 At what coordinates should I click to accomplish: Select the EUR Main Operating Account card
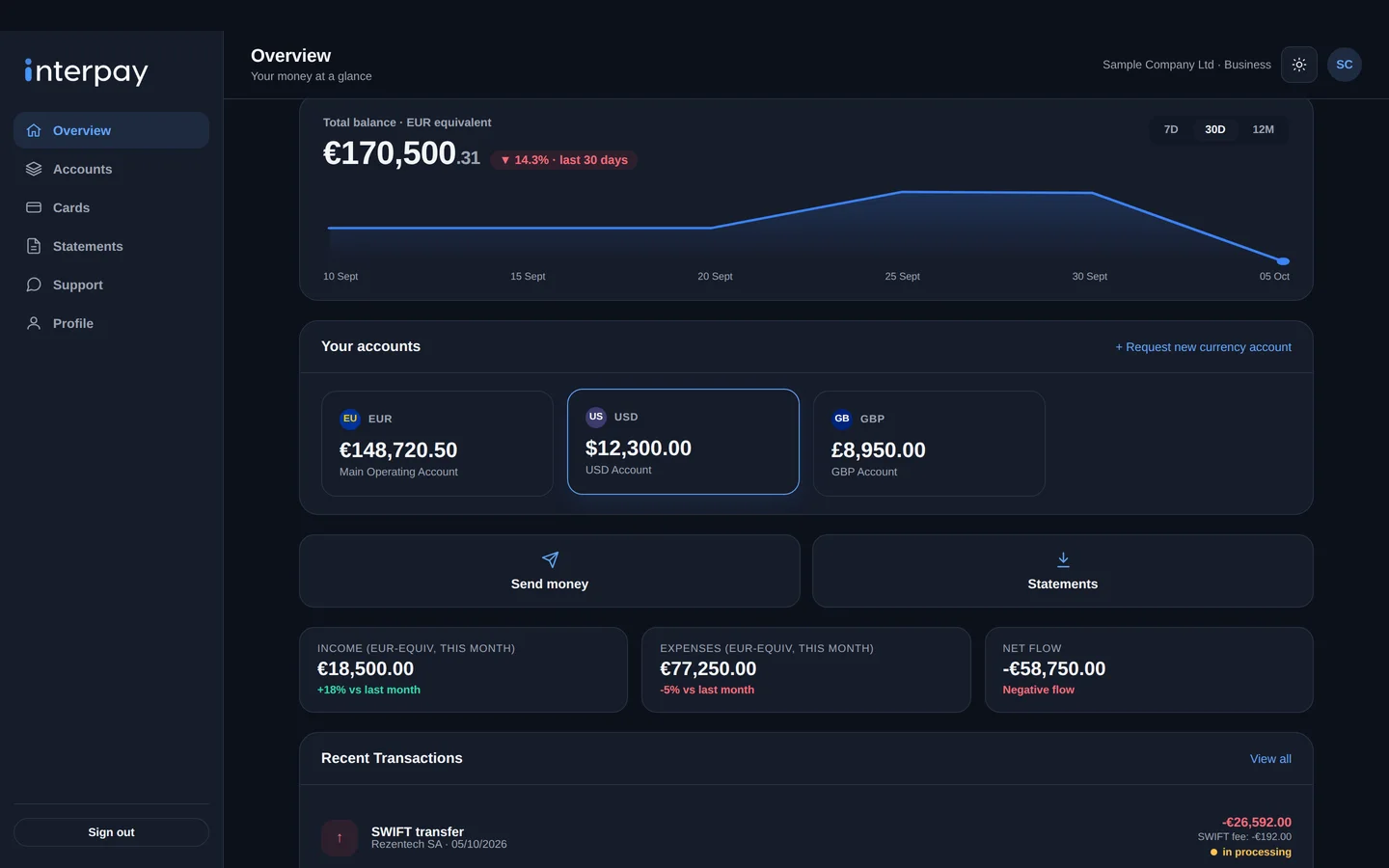[x=437, y=444]
